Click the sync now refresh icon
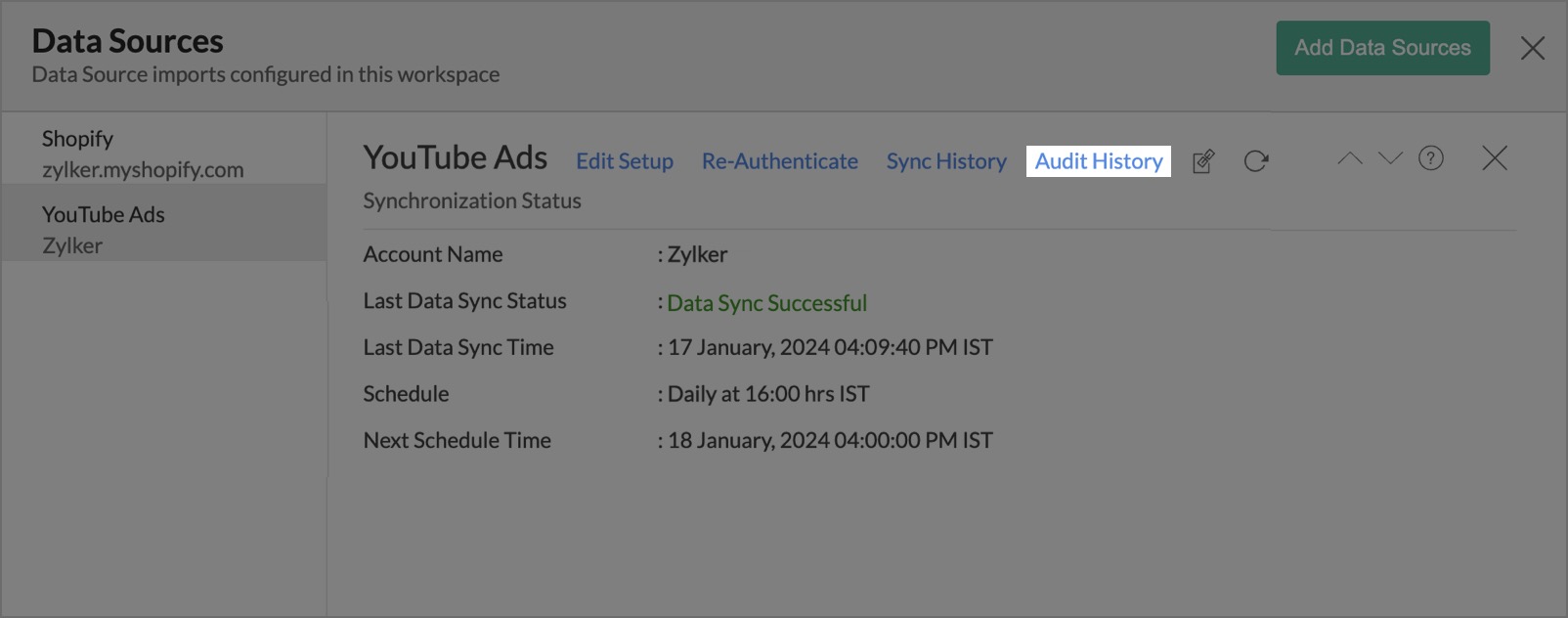This screenshot has width=1568, height=618. pyautogui.click(x=1256, y=161)
